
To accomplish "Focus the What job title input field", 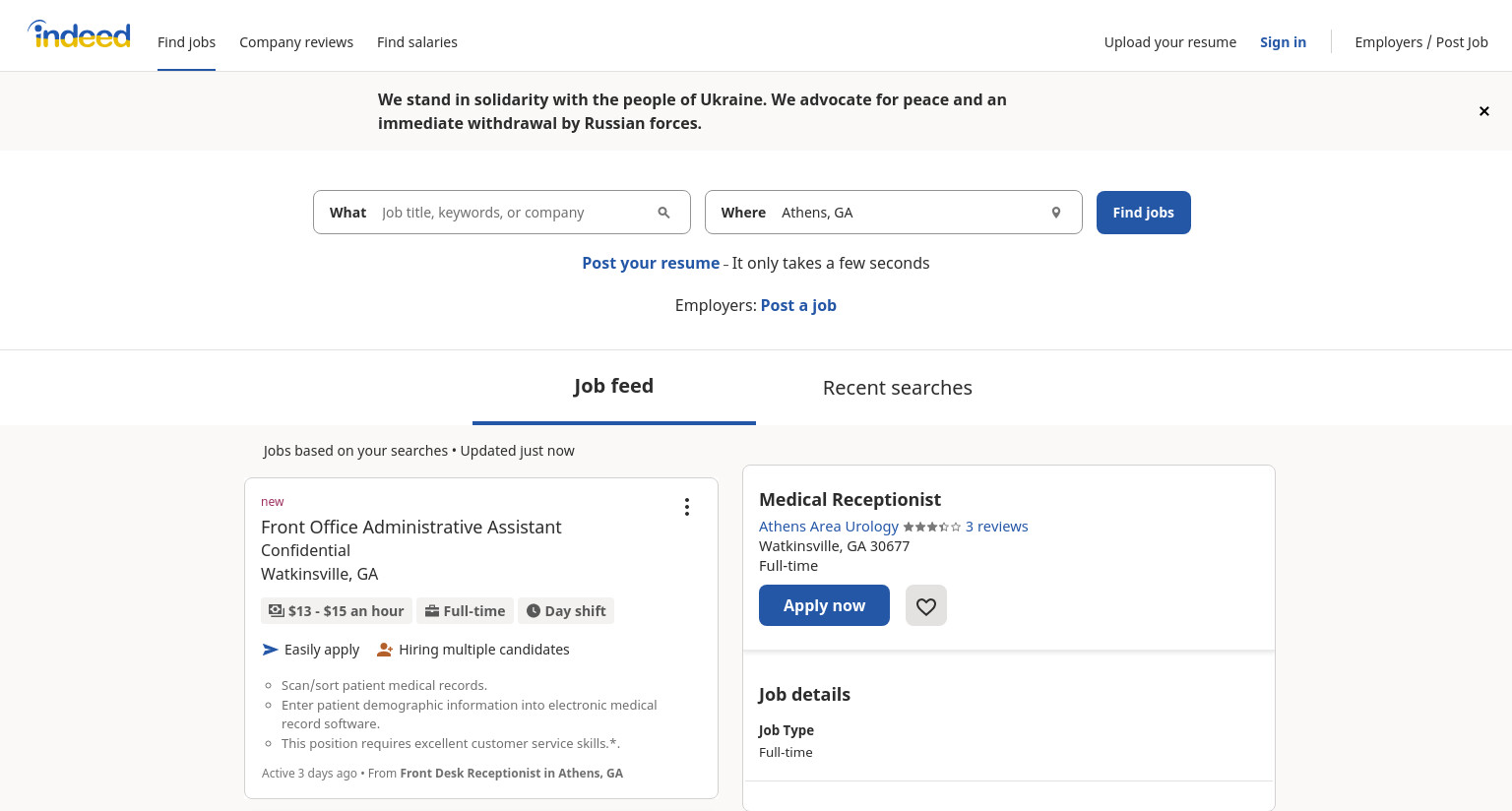I will tap(502, 213).
